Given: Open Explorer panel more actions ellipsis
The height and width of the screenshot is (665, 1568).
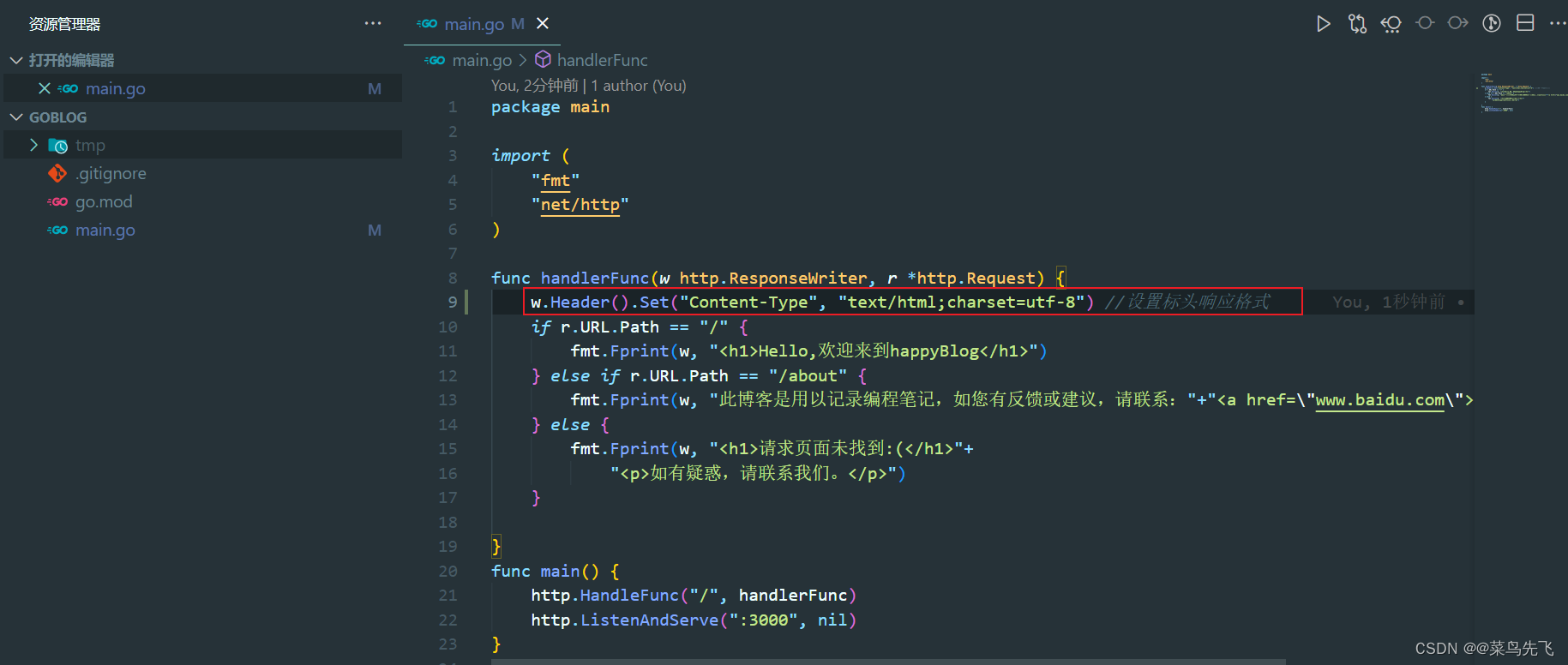Looking at the screenshot, I should pyautogui.click(x=373, y=23).
